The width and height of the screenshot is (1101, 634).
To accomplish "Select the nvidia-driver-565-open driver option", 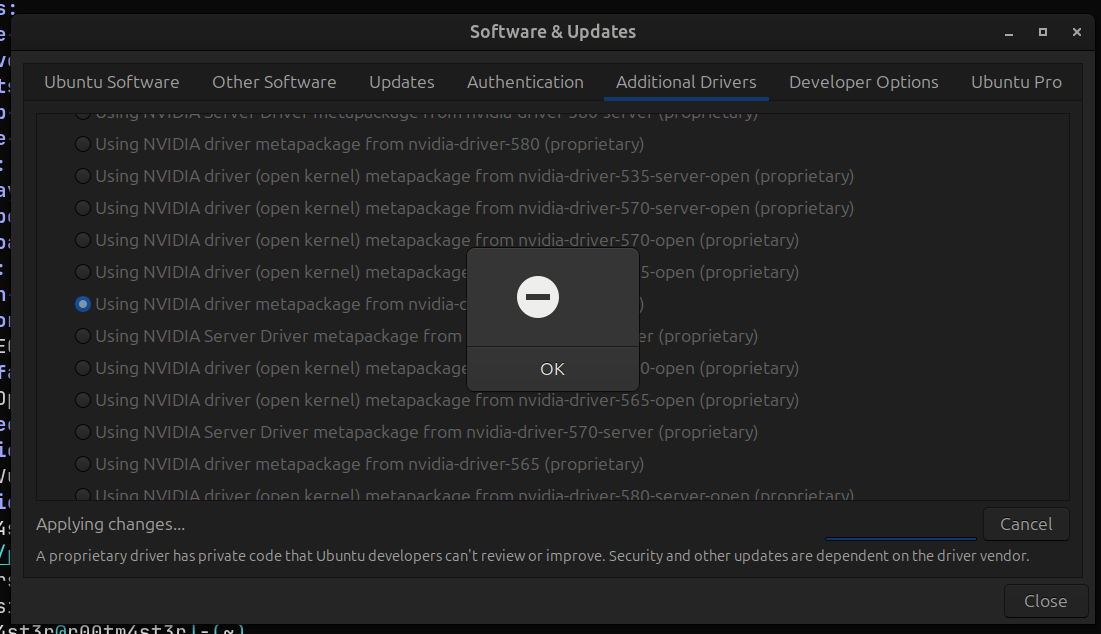I will tap(83, 400).
